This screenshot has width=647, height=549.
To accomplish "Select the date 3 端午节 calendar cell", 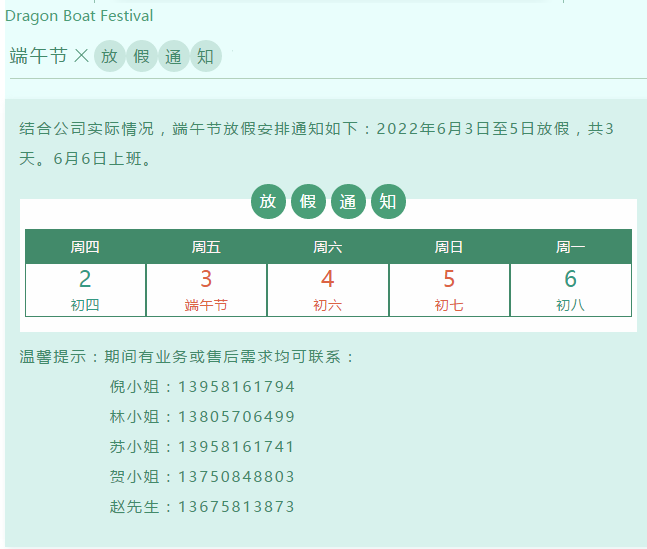I will (x=206, y=290).
